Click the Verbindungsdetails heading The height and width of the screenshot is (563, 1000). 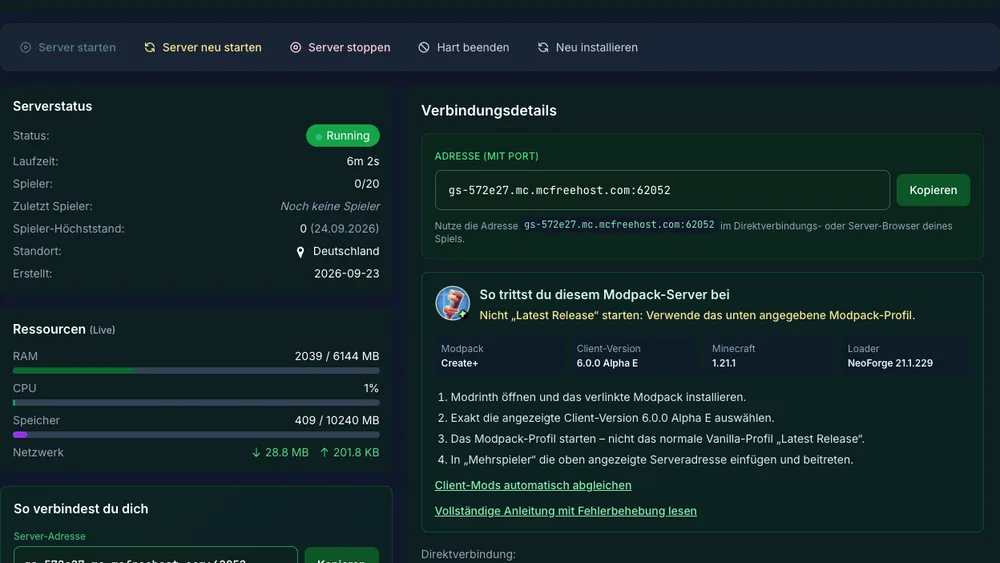489,110
